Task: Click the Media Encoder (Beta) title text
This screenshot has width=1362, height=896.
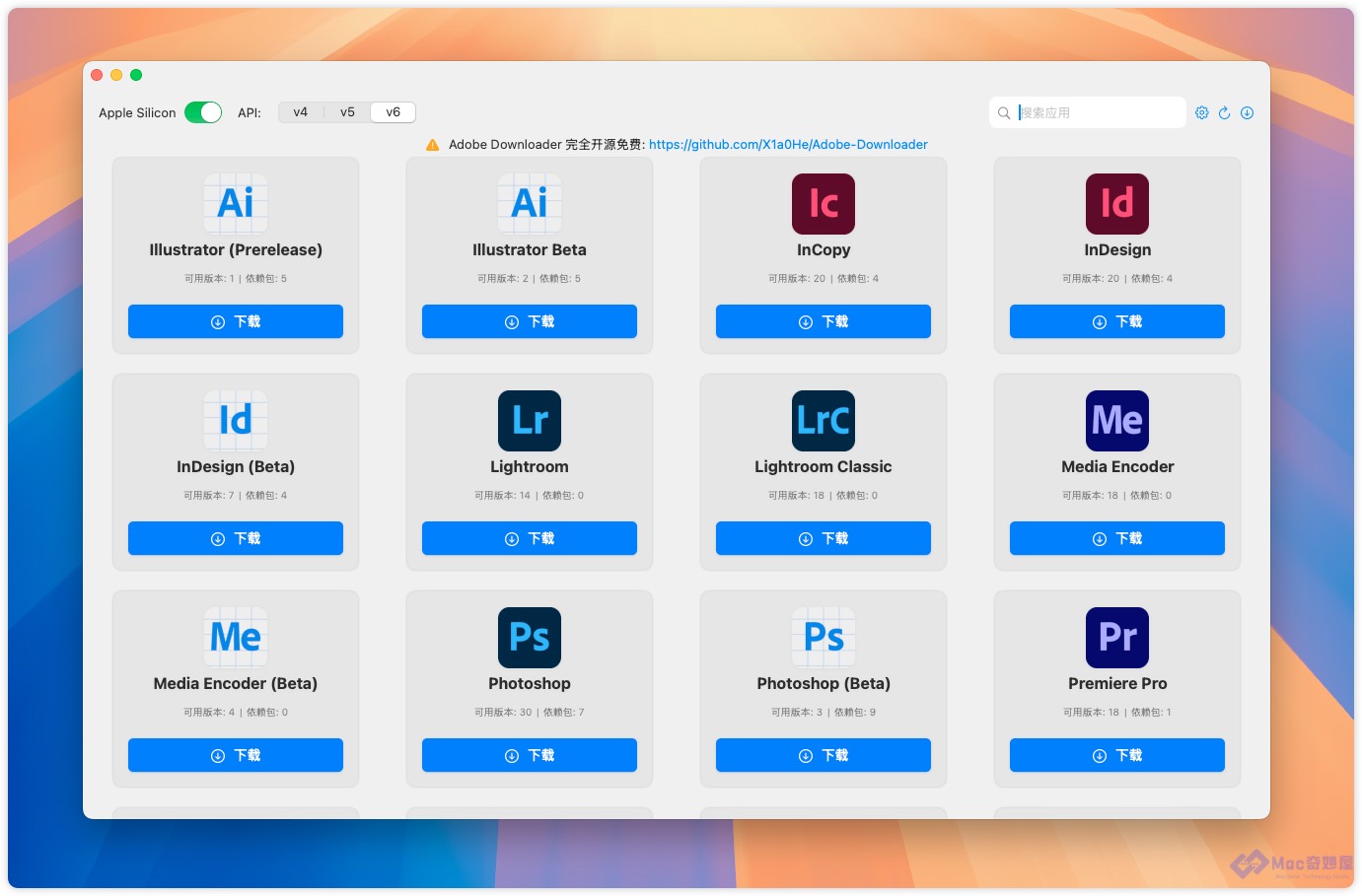Action: [x=236, y=683]
